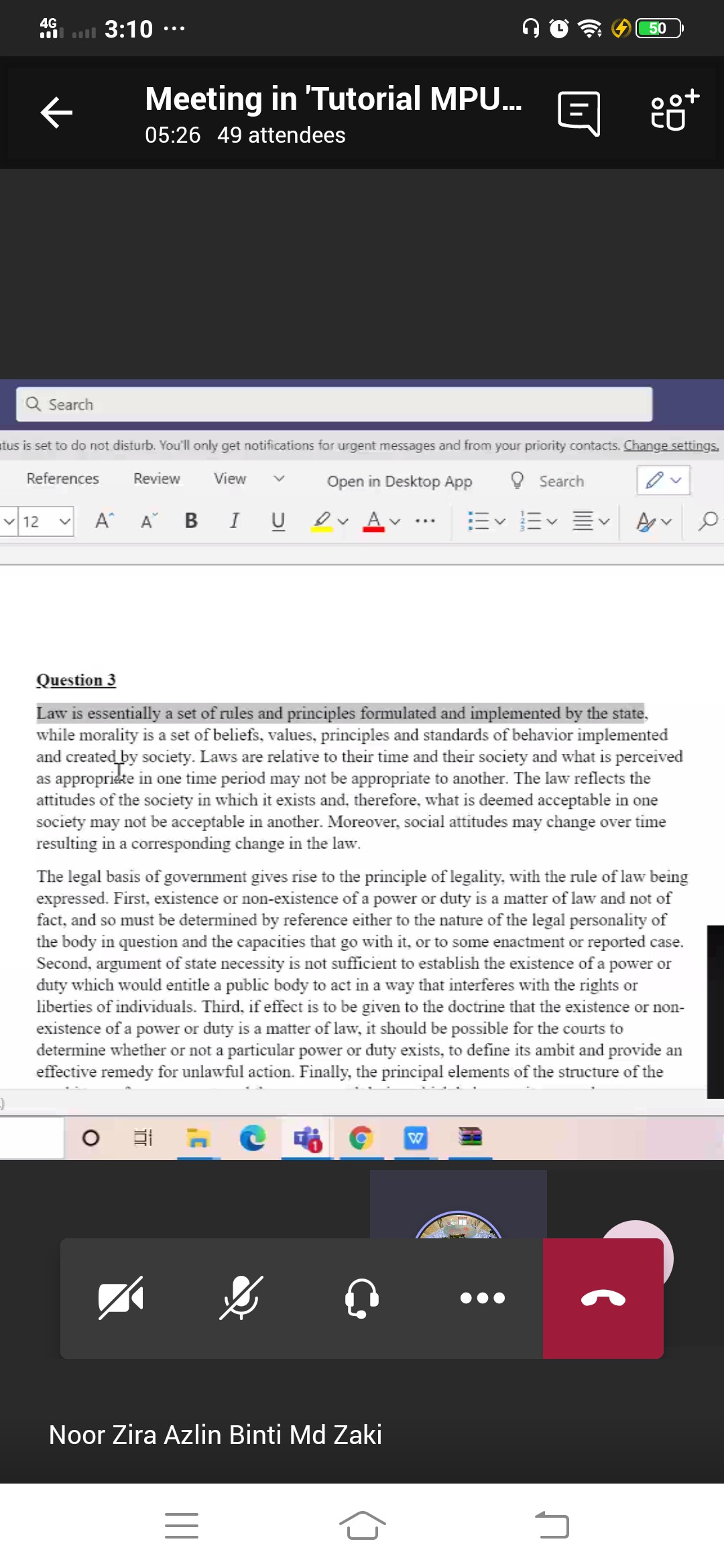Click the Teams Search box
724x1568 pixels.
pyautogui.click(x=334, y=404)
